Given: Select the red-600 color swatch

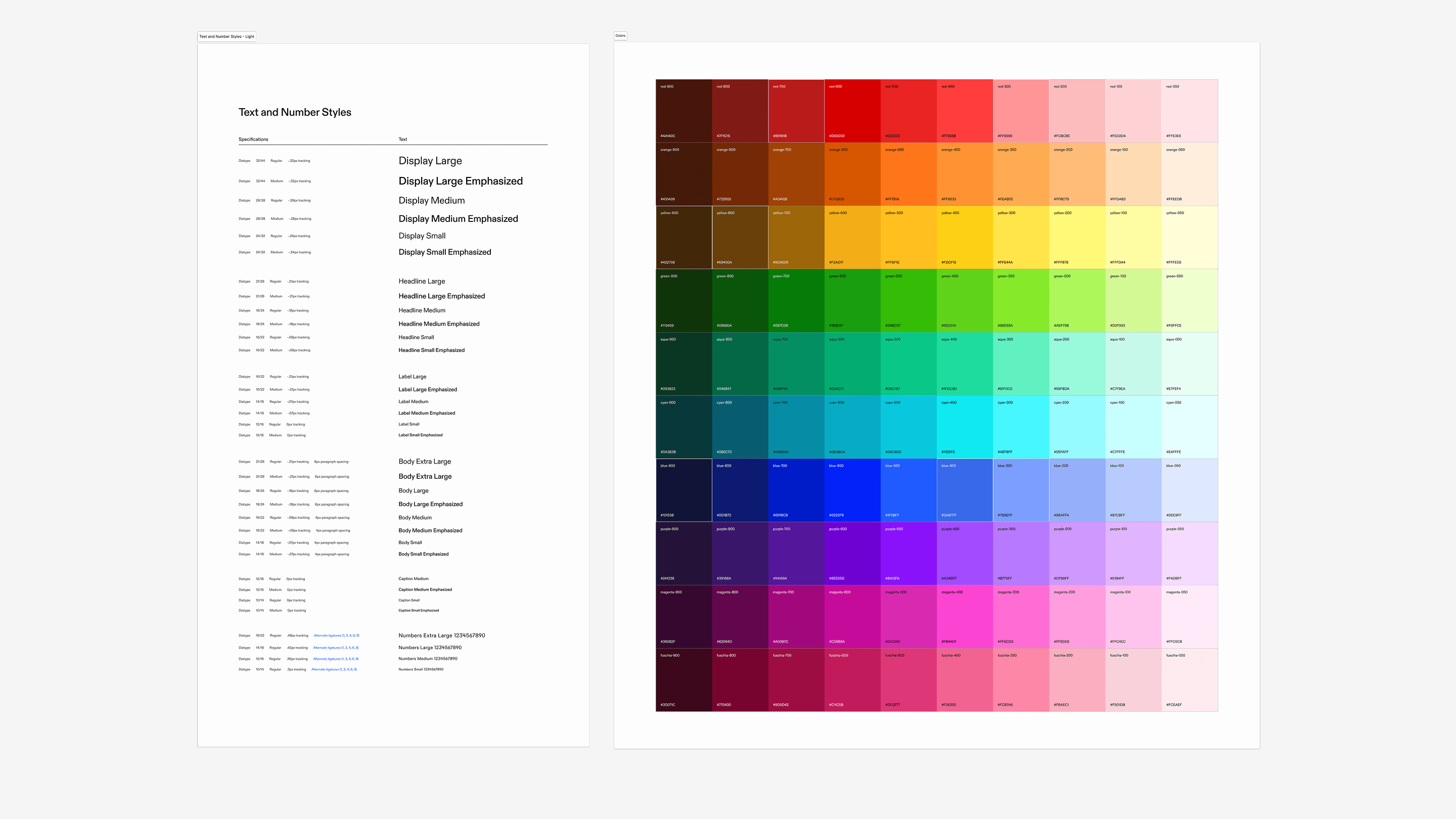Looking at the screenshot, I should pos(852,111).
